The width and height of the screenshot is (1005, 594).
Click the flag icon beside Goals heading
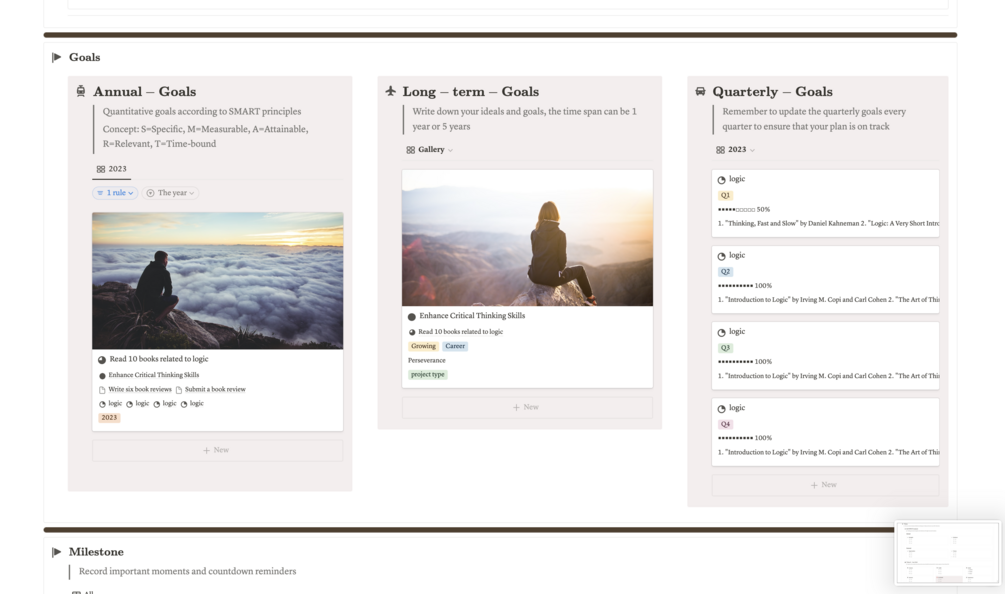(x=56, y=57)
